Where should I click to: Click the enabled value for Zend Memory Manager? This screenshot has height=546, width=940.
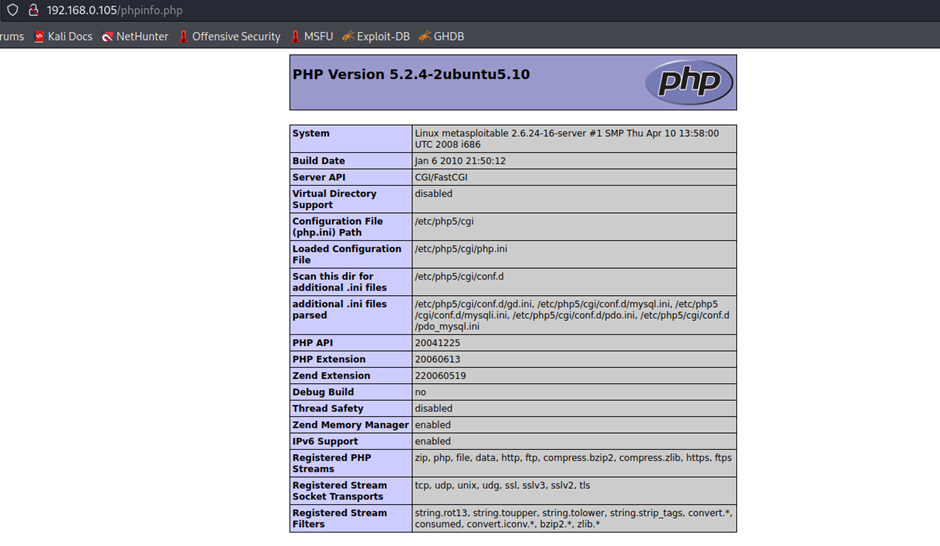[433, 424]
